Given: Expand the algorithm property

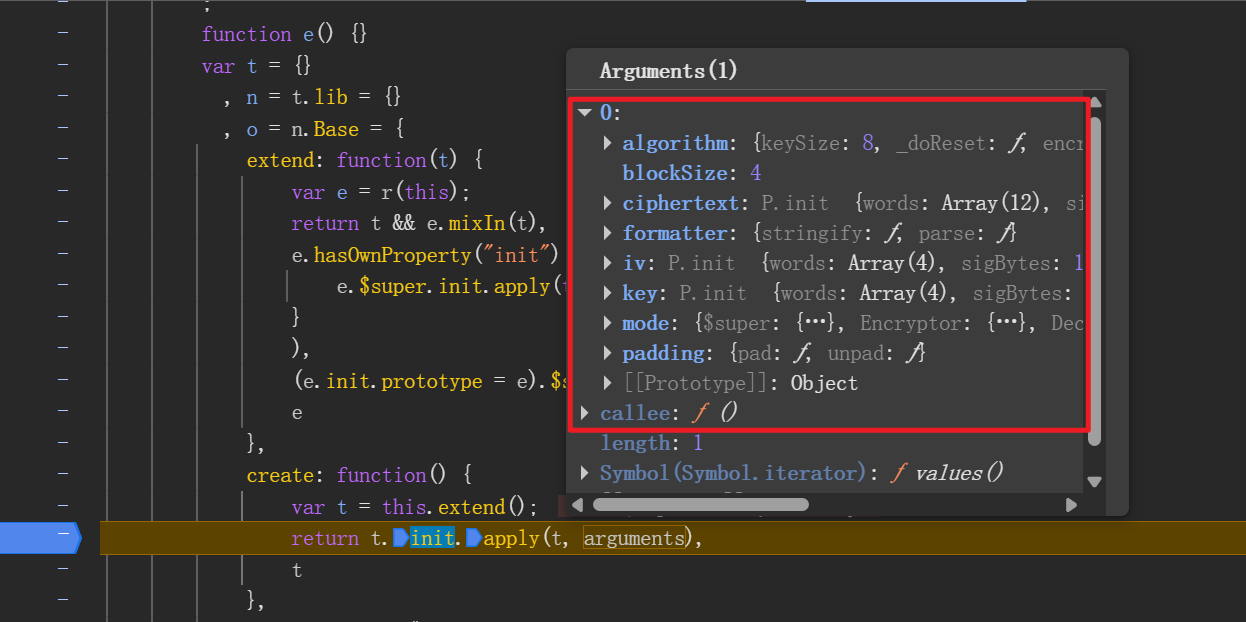Looking at the screenshot, I should click(608, 143).
